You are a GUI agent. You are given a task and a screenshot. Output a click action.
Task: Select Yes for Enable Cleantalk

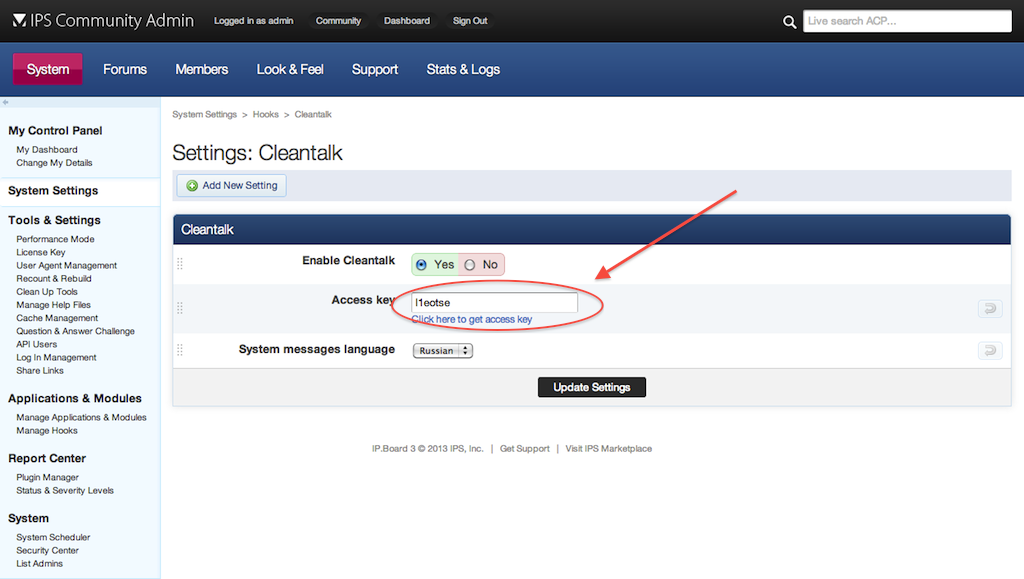pos(422,265)
